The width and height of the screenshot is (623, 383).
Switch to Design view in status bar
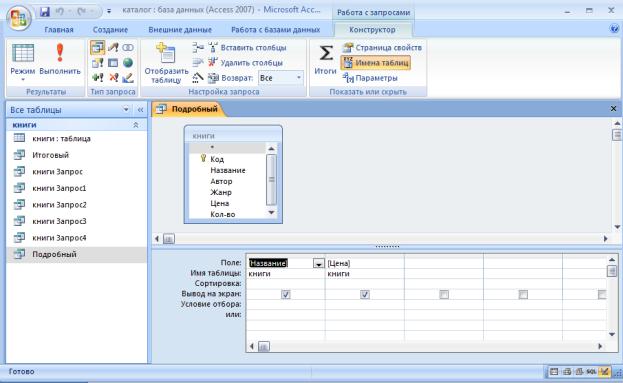click(604, 372)
